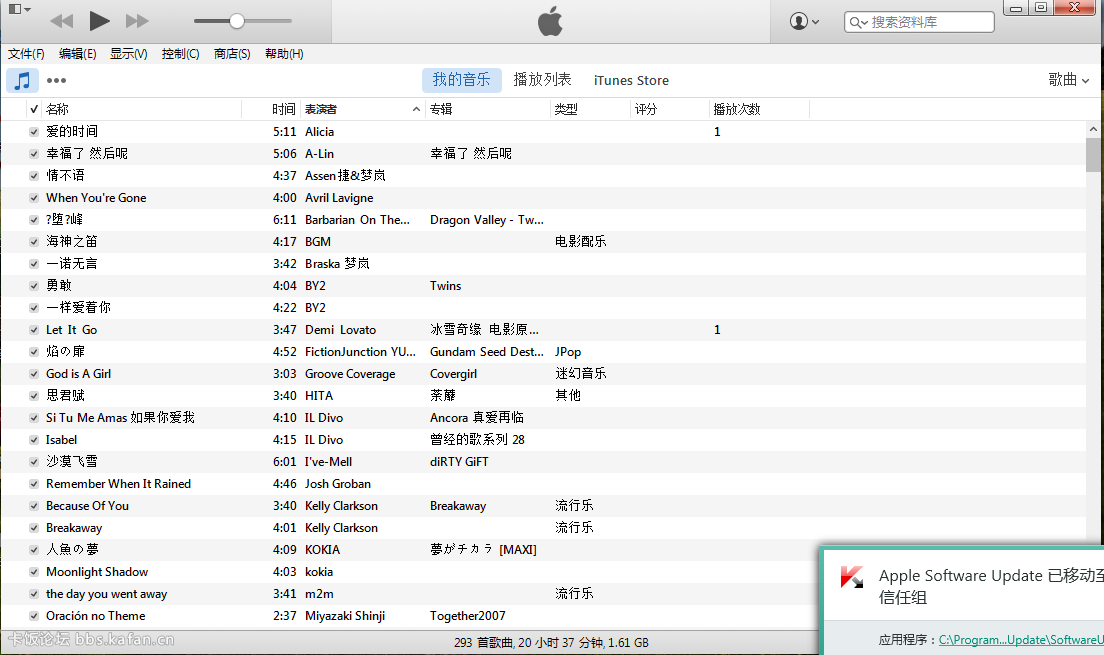Image resolution: width=1104 pixels, height=655 pixels.
Task: Click the 电影配乐 genre cell
Action: point(580,242)
